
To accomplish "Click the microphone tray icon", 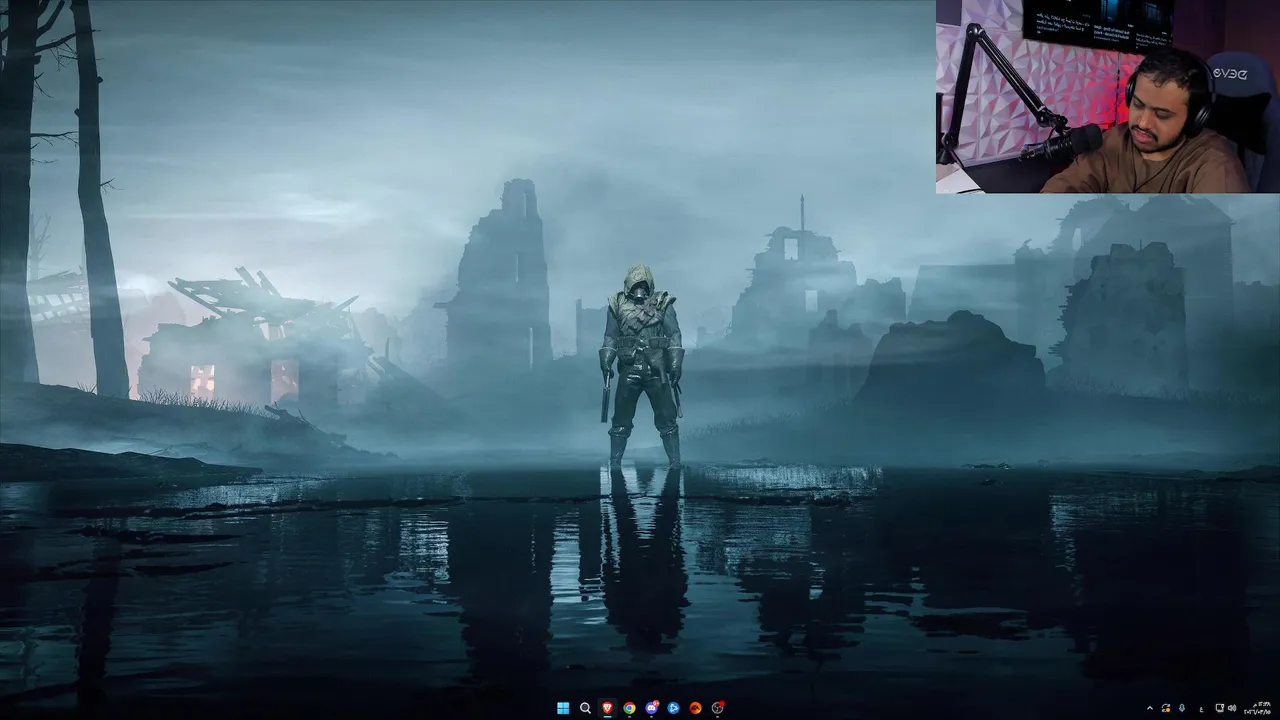I will tap(1182, 708).
